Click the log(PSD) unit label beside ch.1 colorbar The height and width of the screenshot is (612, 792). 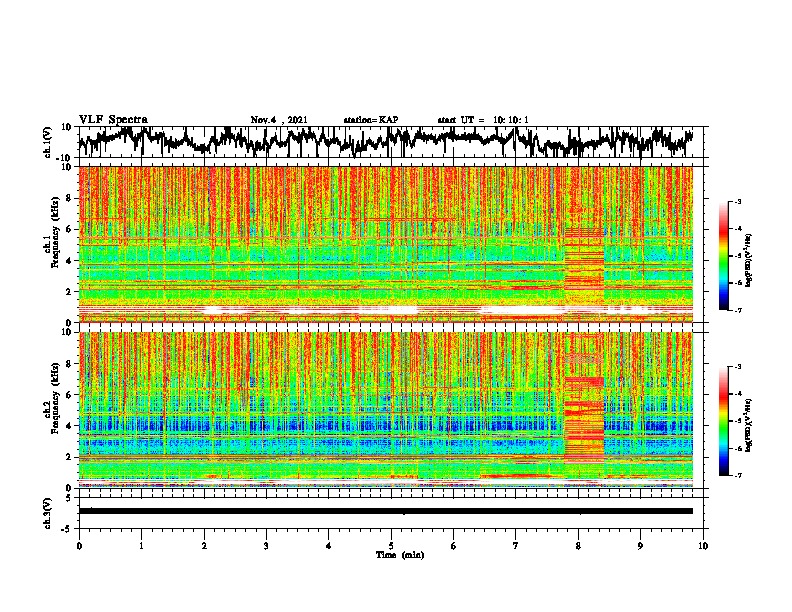(x=749, y=259)
